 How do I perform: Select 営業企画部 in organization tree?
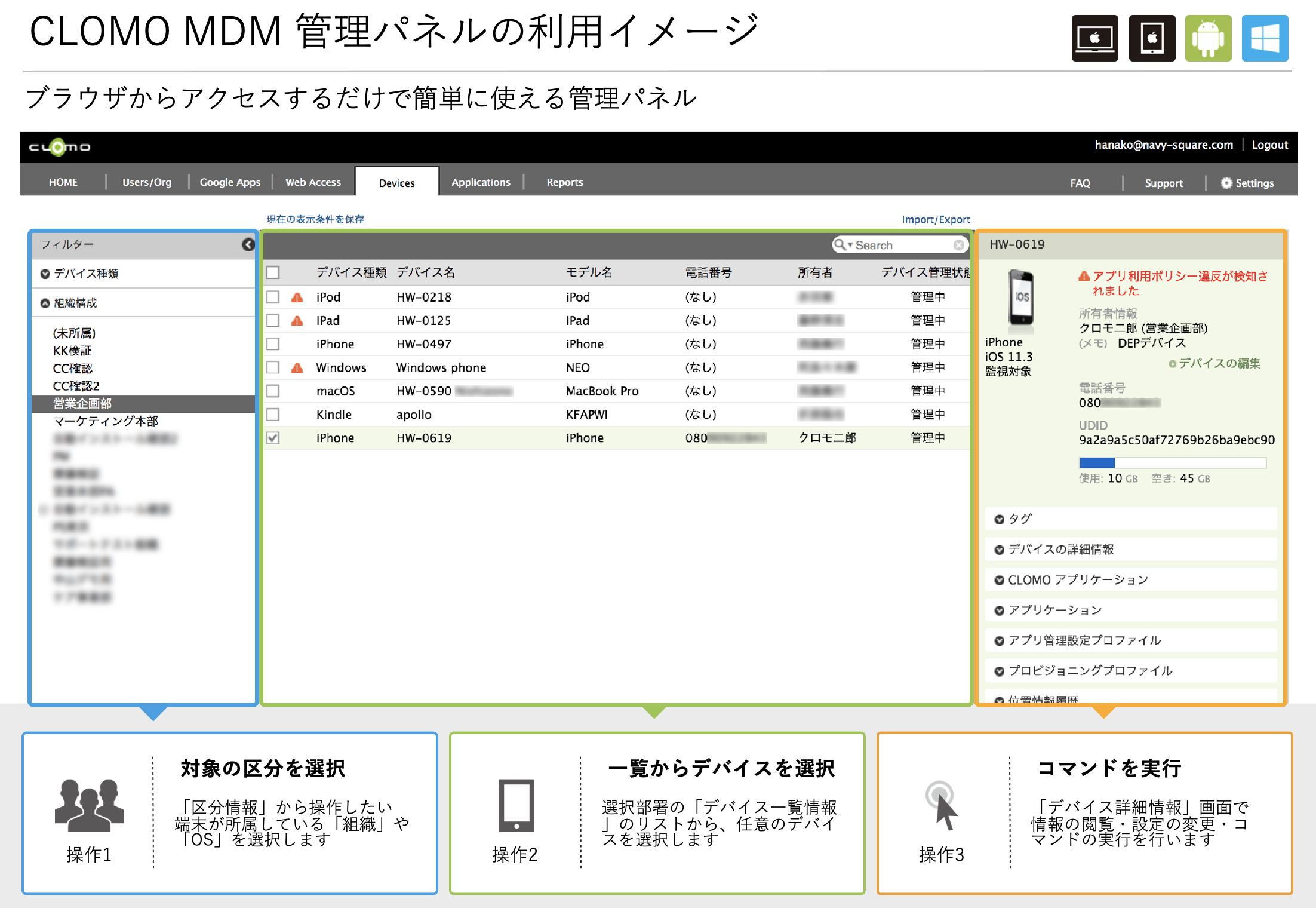(x=143, y=404)
